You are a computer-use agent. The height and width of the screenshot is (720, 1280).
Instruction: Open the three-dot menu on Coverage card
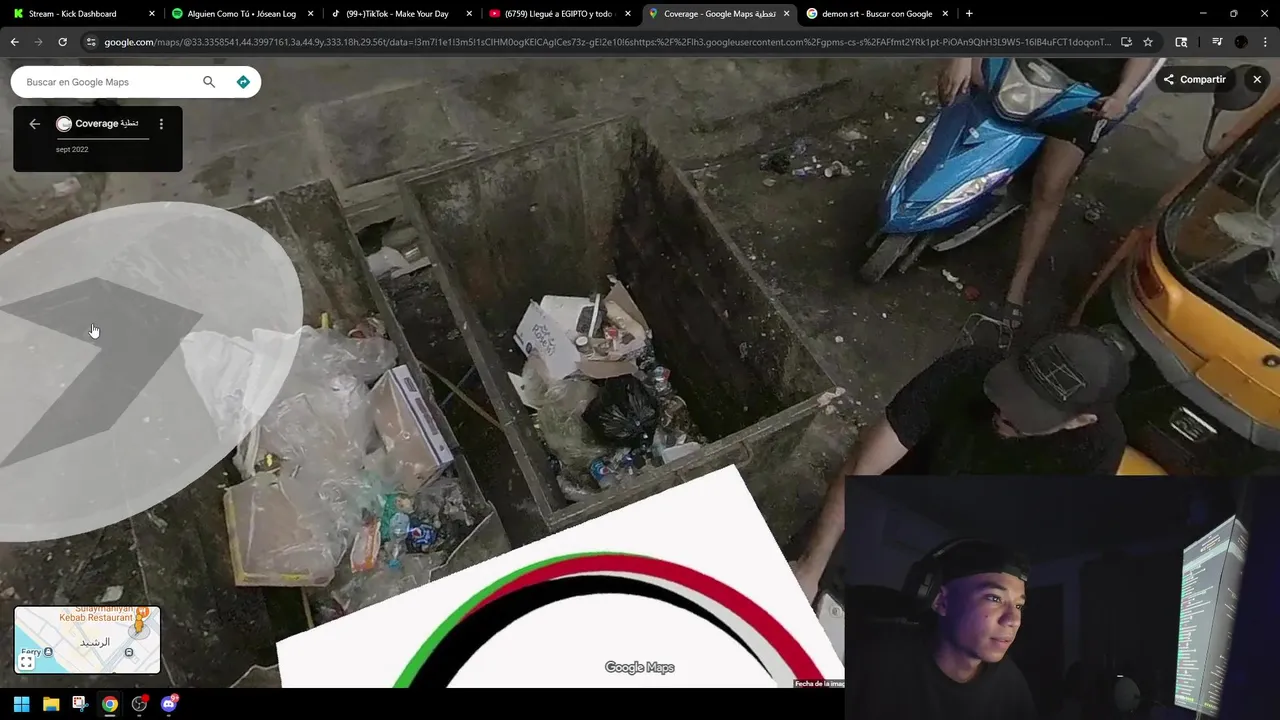[x=161, y=124]
